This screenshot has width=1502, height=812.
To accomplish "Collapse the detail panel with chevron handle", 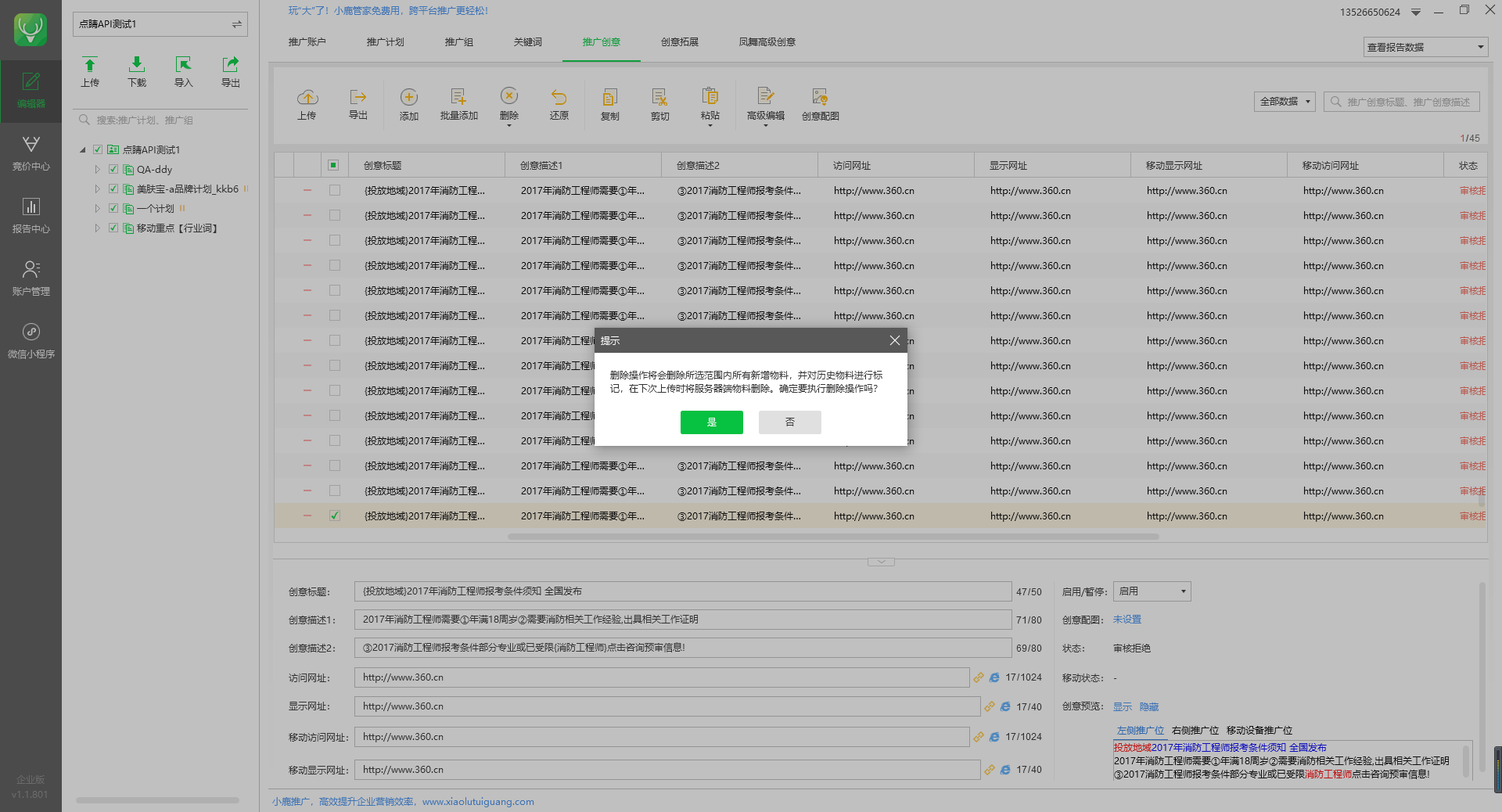I will [881, 562].
